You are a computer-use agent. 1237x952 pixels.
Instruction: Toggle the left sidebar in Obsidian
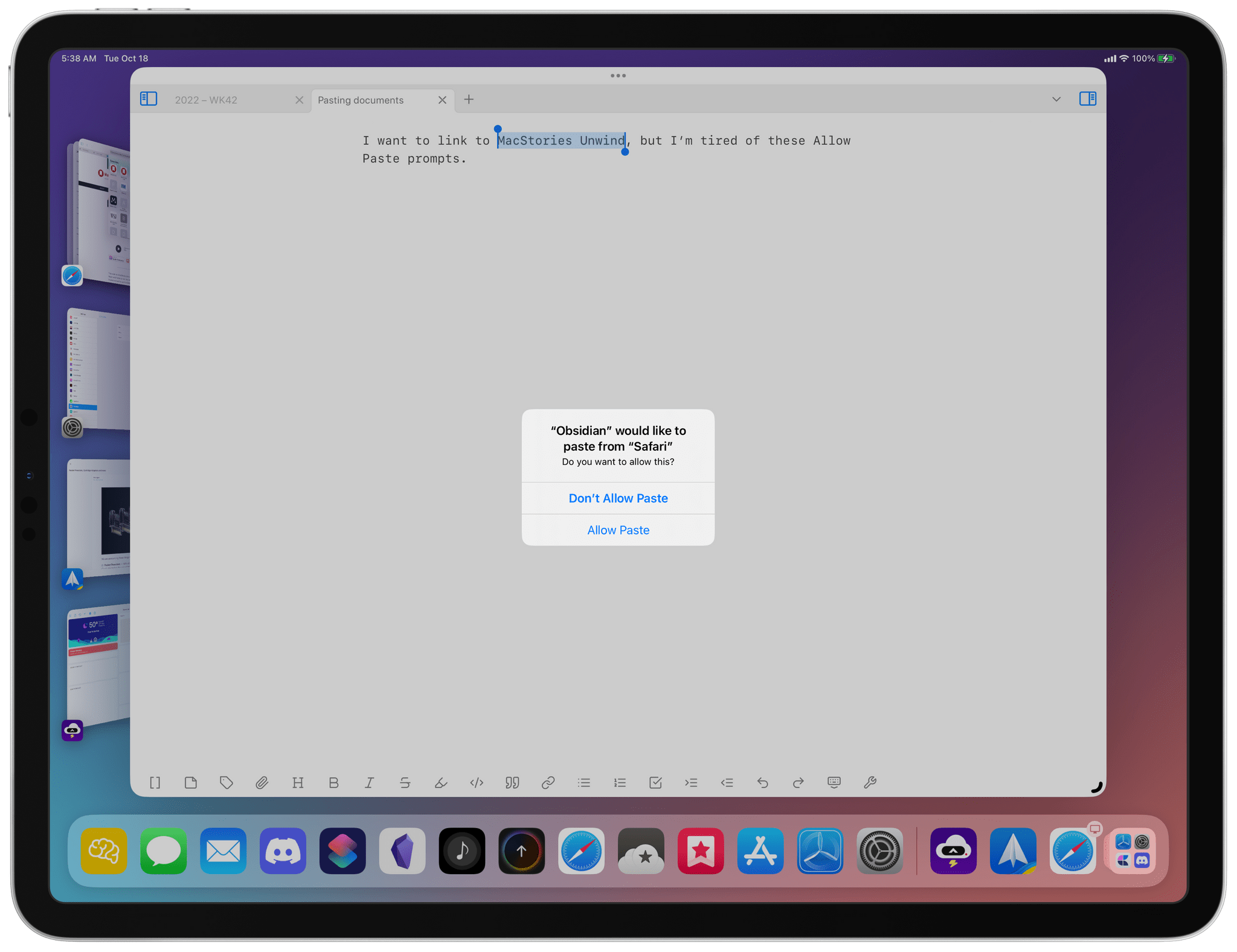[x=149, y=99]
